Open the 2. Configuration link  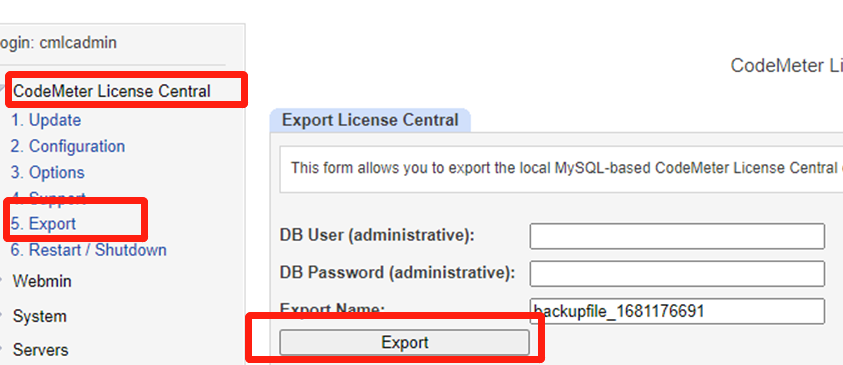68,146
